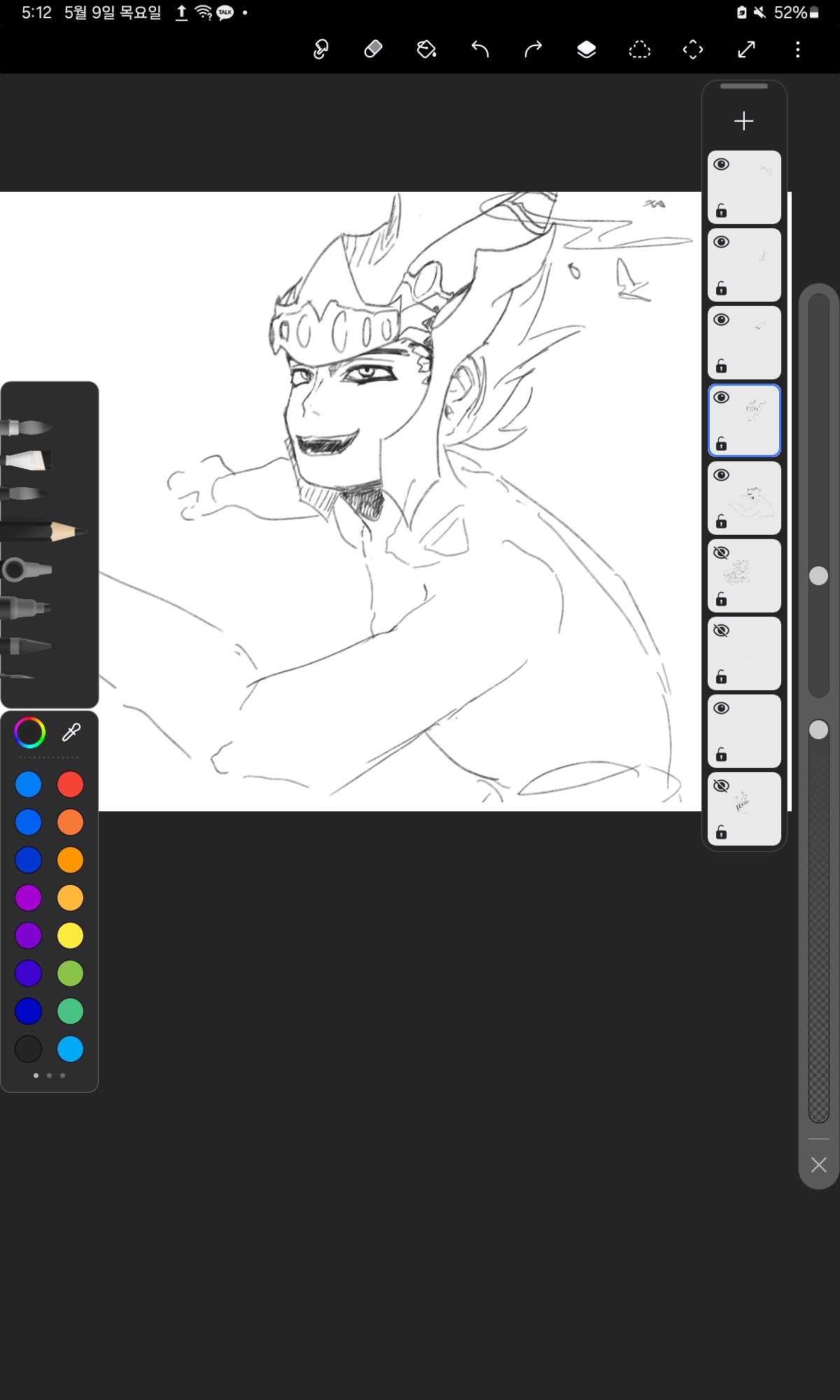The width and height of the screenshot is (840, 1400).
Task: Toggle fullscreen canvas with the arrows icon
Action: click(746, 49)
